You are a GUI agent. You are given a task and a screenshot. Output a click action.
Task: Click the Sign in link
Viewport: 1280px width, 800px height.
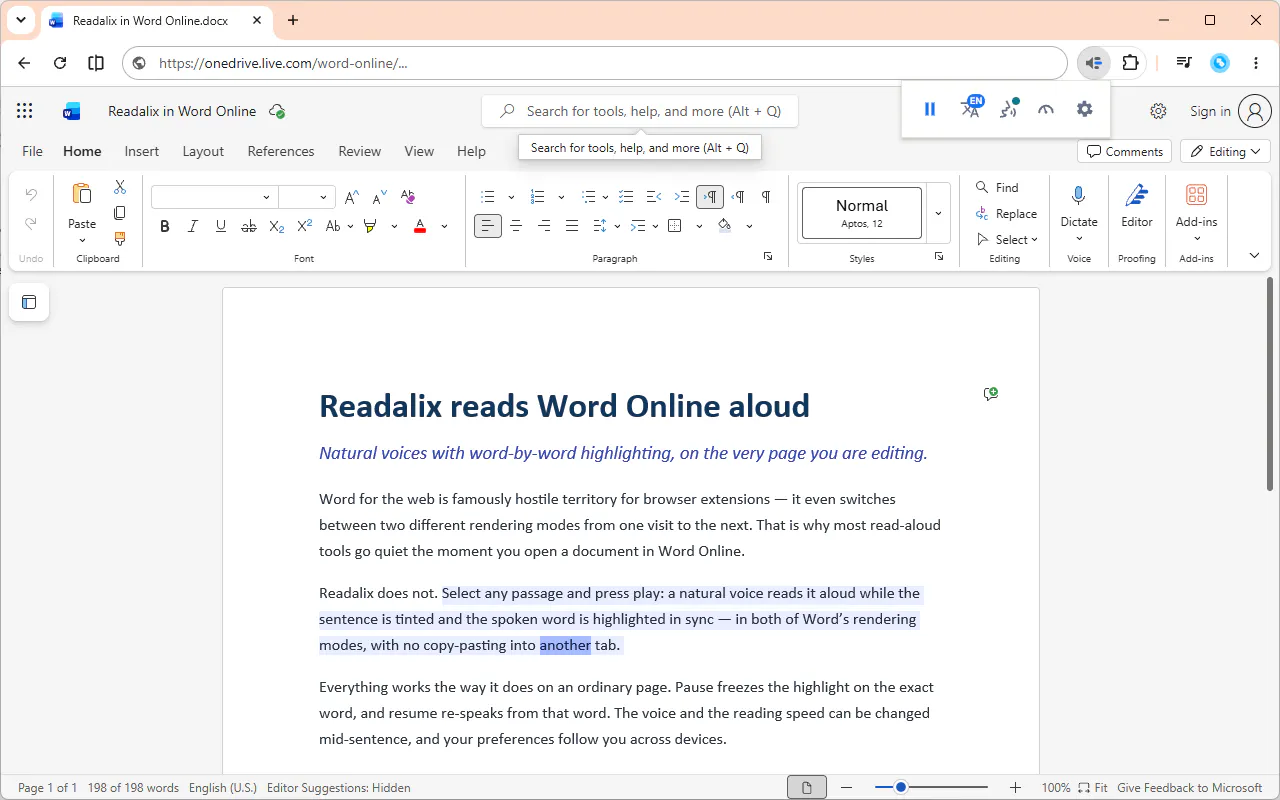coord(1210,111)
